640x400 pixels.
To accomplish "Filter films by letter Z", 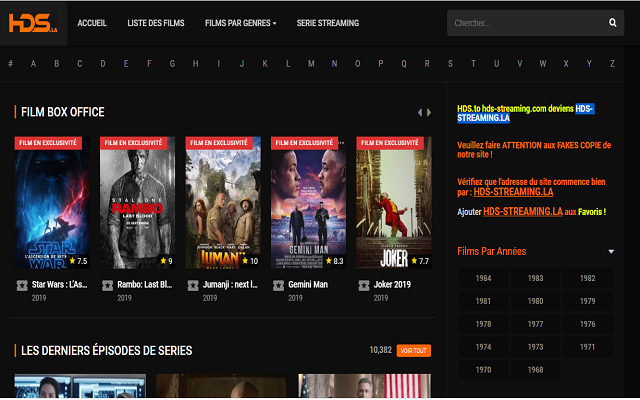I will 612,64.
